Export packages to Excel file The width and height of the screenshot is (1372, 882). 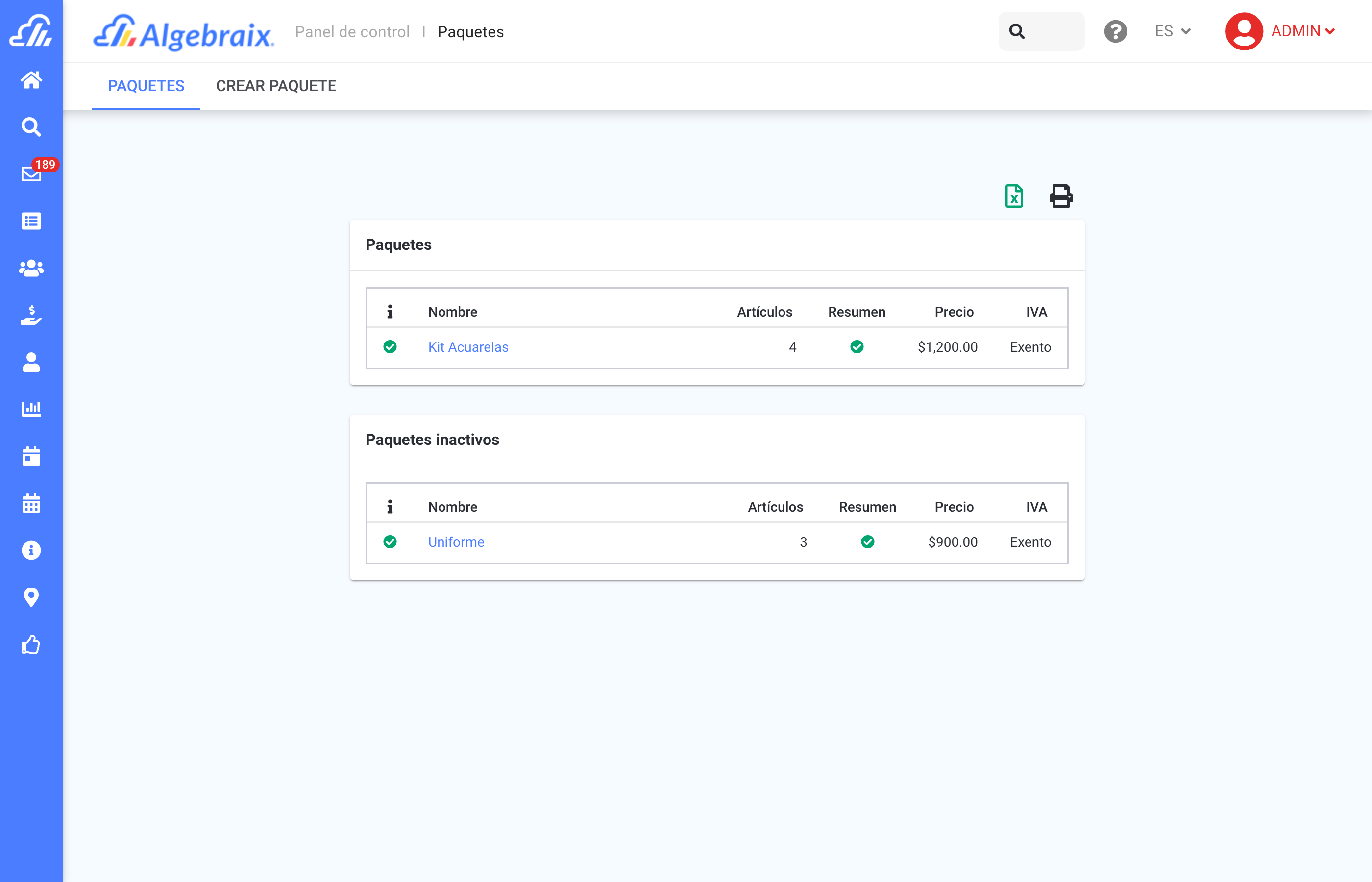[1013, 196]
